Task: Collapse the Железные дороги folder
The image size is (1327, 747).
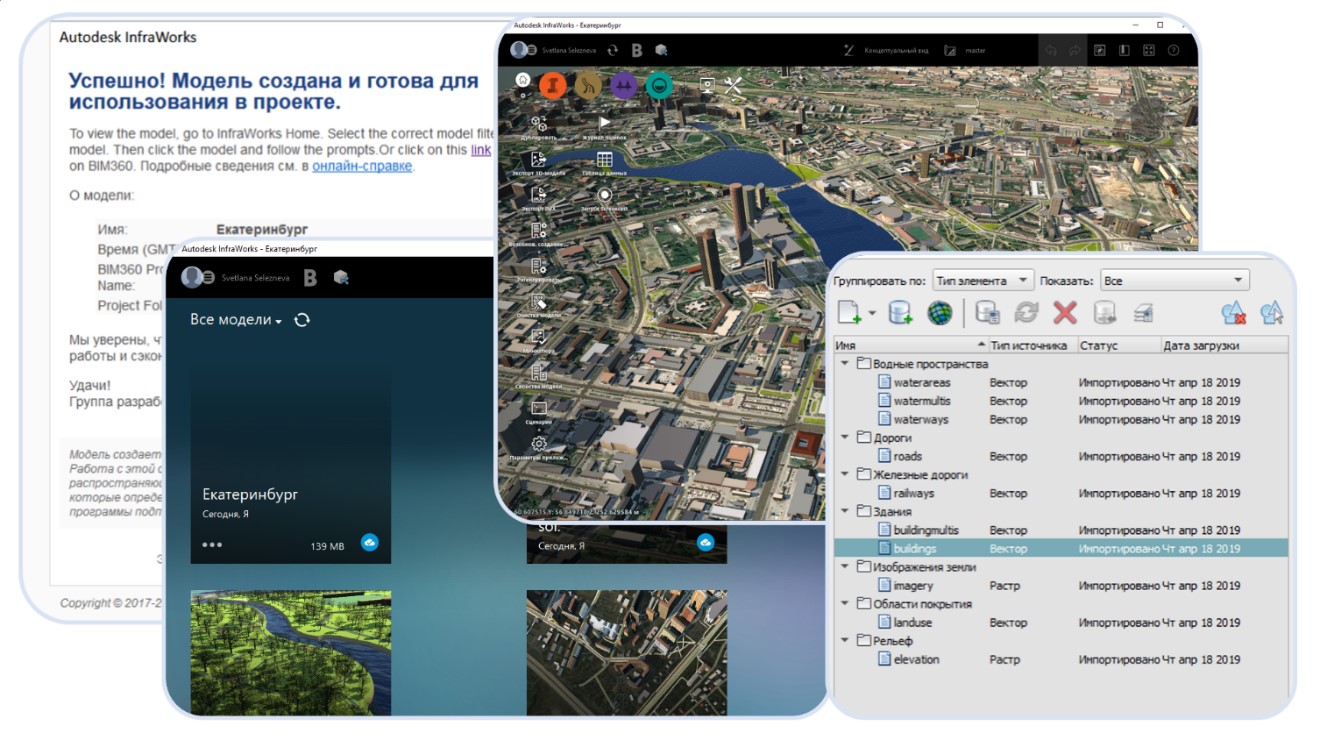Action: 846,475
